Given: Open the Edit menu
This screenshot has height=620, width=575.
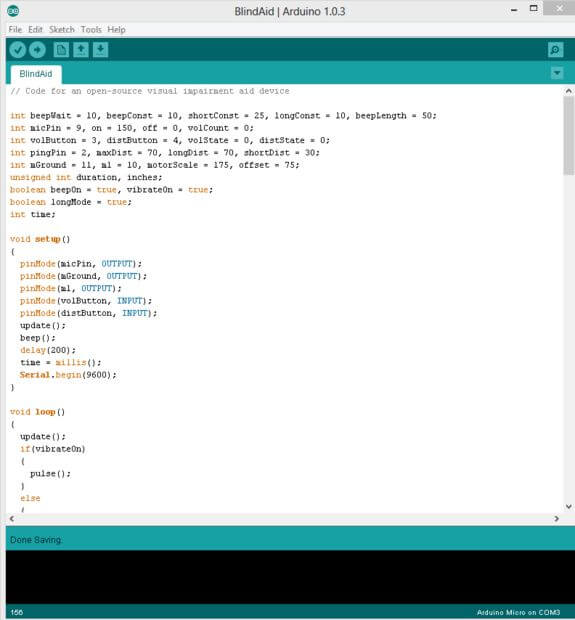Looking at the screenshot, I should click(x=35, y=30).
